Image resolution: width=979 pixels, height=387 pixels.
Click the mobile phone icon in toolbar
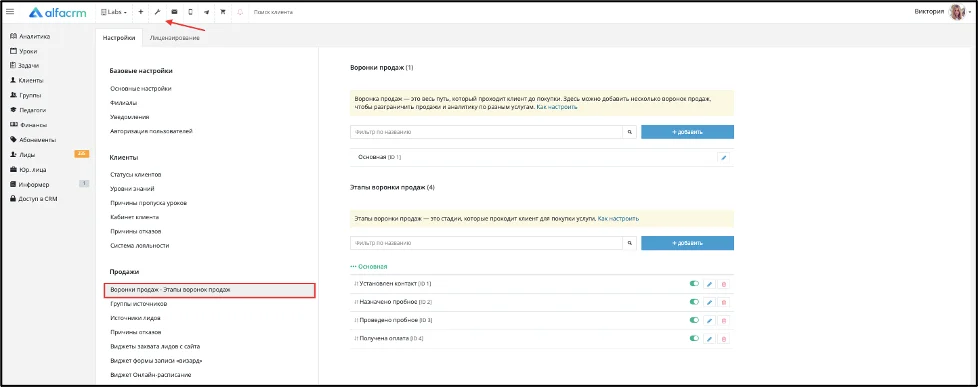point(190,12)
